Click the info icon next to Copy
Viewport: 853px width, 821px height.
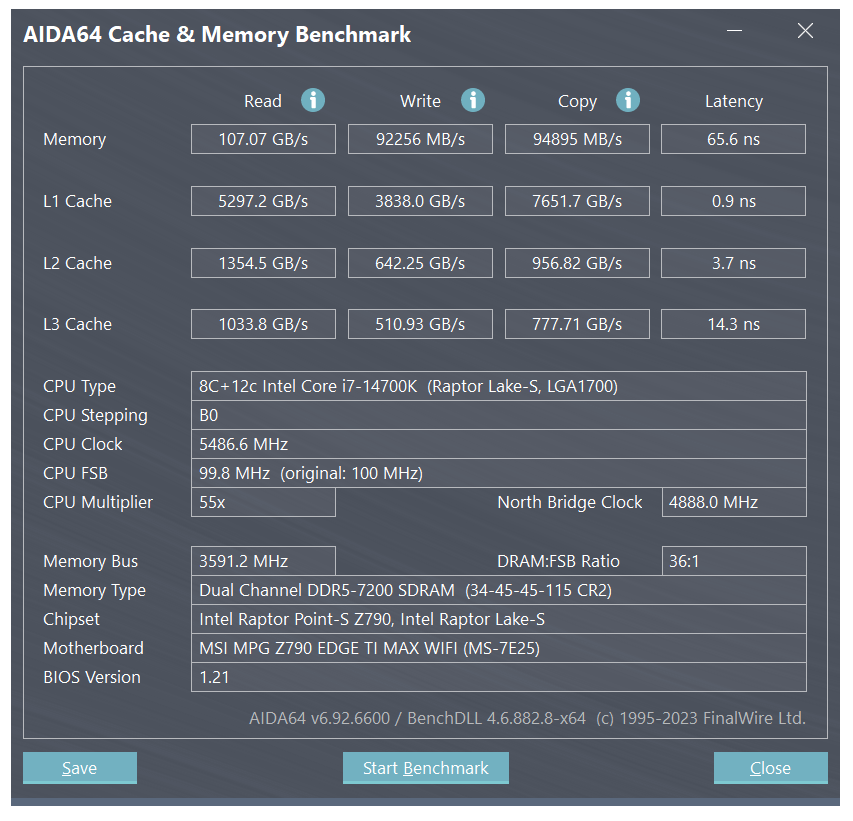click(627, 100)
